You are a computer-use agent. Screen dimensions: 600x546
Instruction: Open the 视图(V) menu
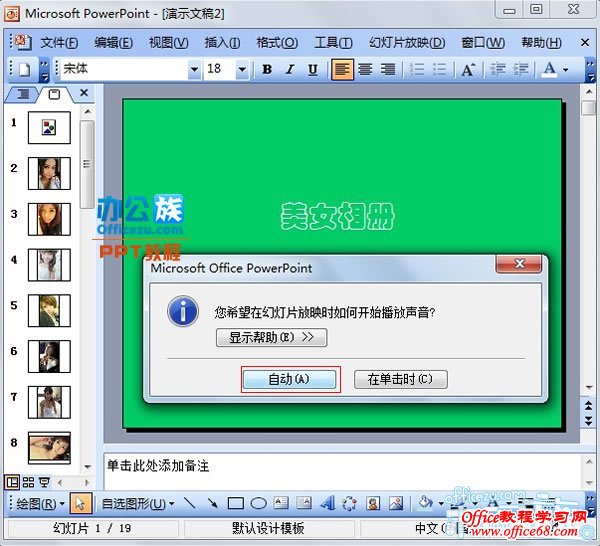click(168, 42)
